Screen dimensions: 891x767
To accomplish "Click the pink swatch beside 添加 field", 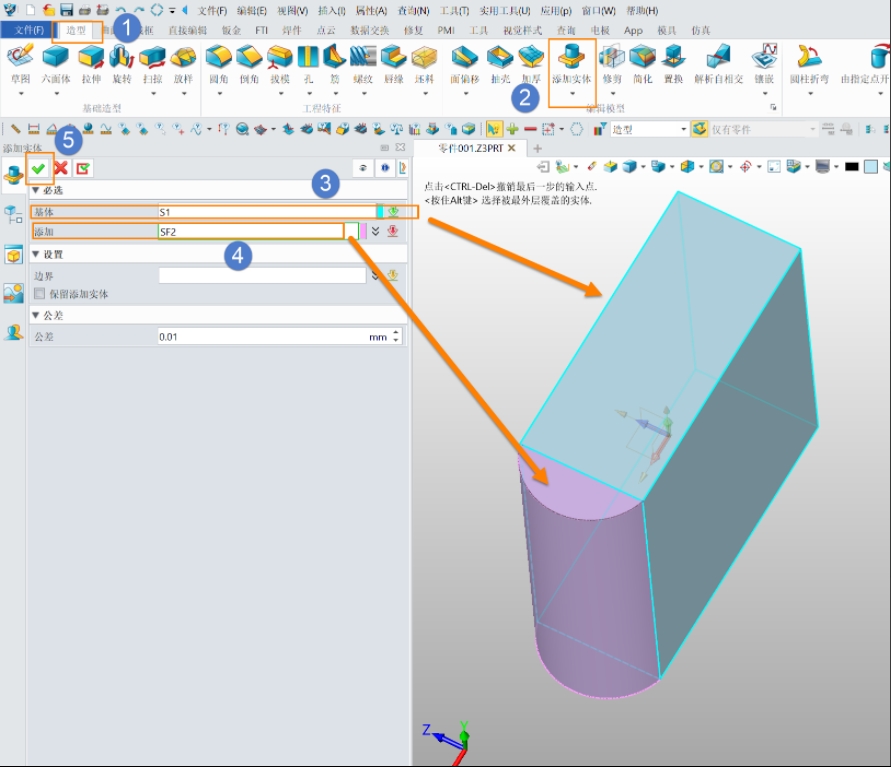I will (x=364, y=231).
